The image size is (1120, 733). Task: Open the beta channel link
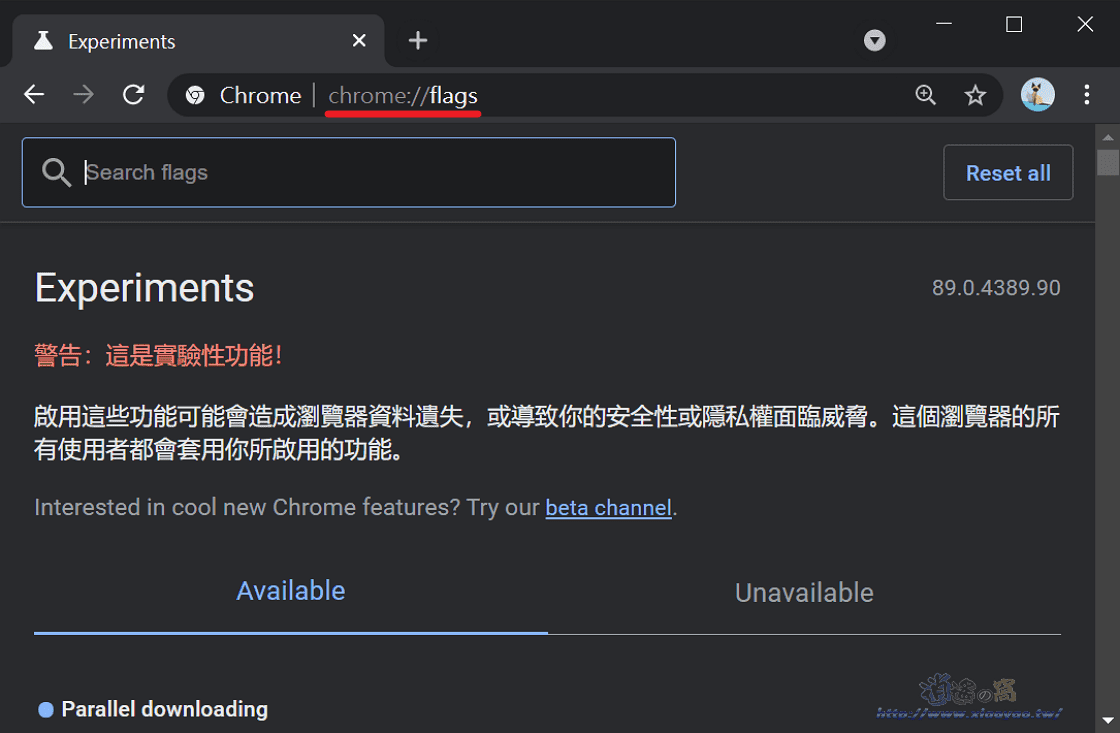(x=609, y=507)
